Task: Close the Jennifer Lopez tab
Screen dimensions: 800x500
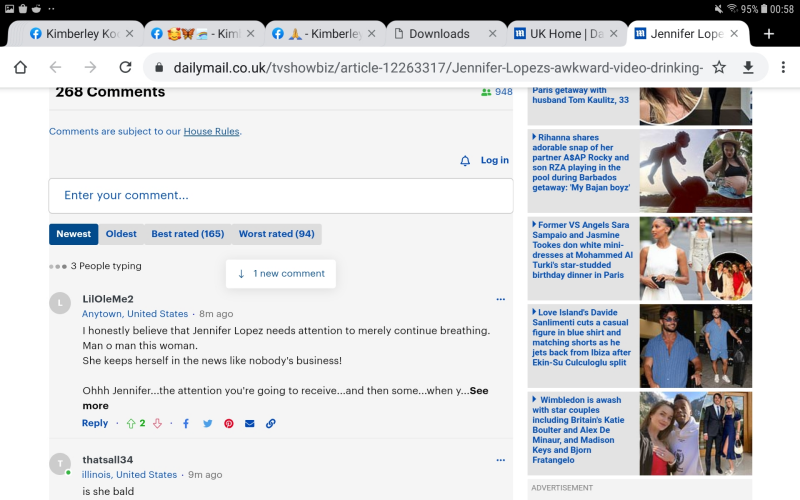Action: pos(734,34)
